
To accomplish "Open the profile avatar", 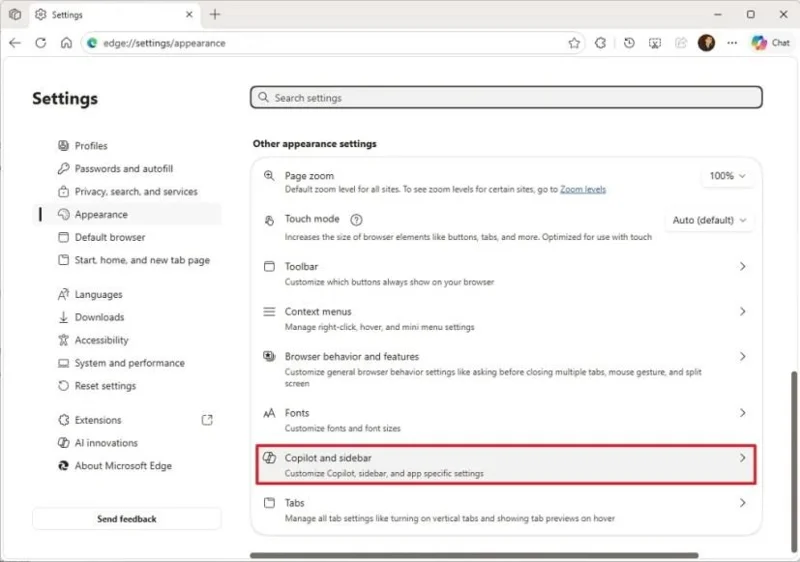I will point(707,43).
